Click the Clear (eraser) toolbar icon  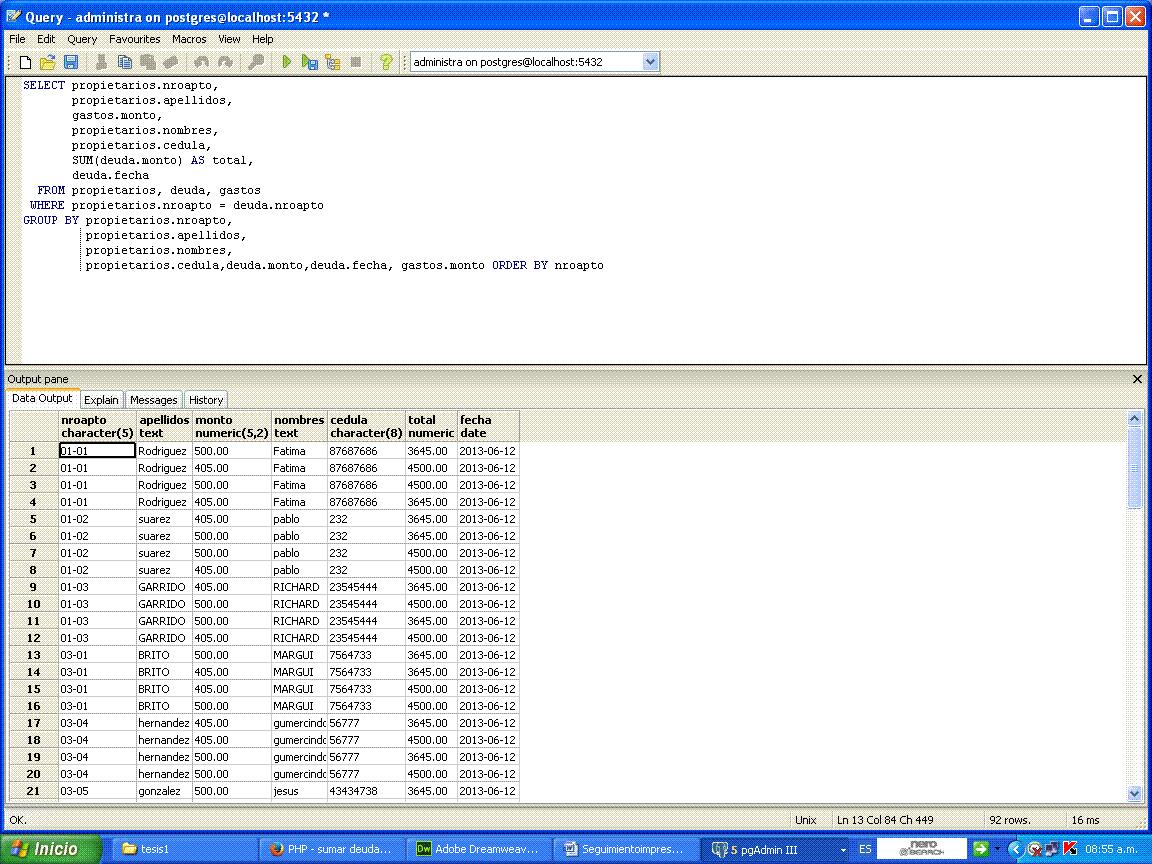170,62
